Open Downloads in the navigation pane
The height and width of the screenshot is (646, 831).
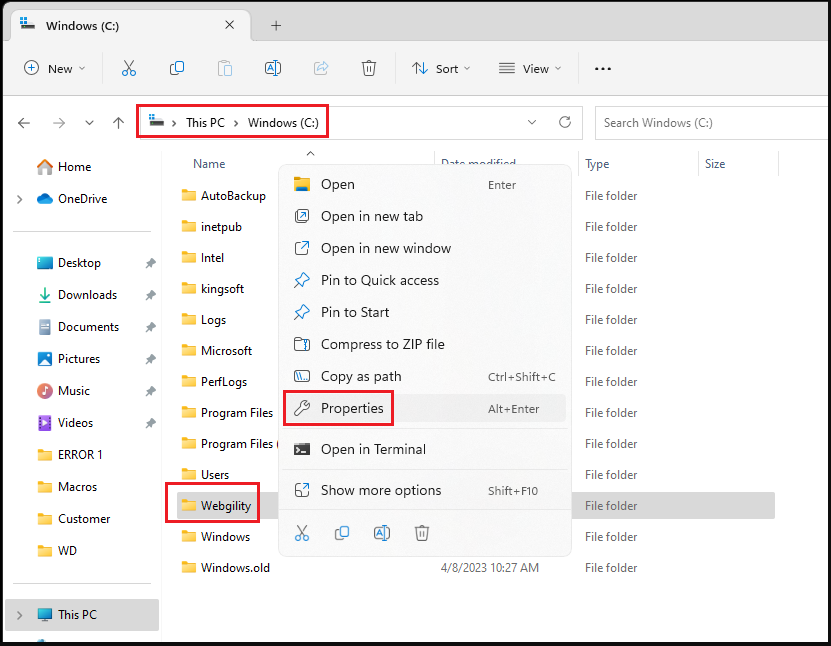click(x=87, y=295)
